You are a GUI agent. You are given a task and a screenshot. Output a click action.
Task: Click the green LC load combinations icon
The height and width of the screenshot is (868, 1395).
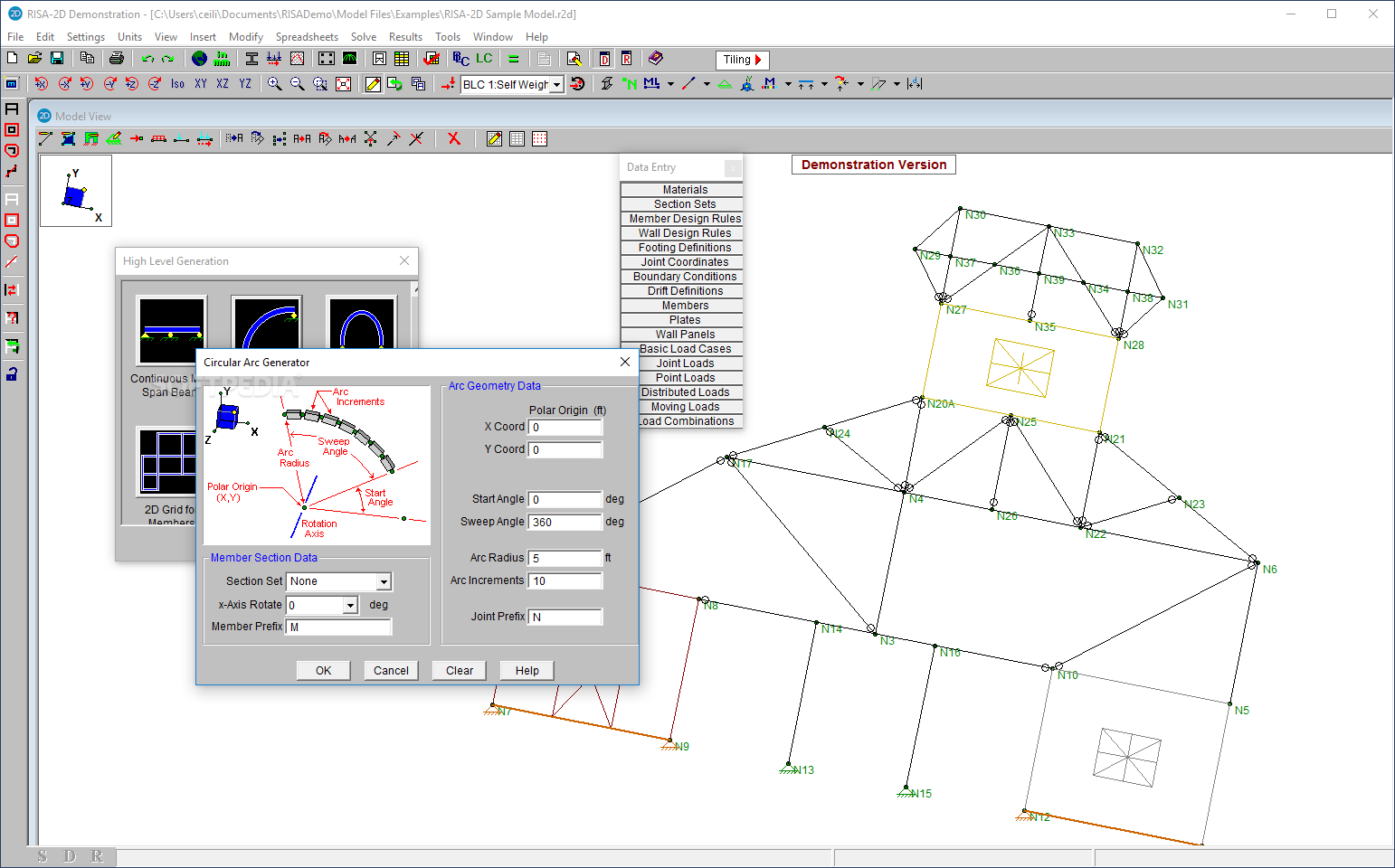tap(484, 58)
